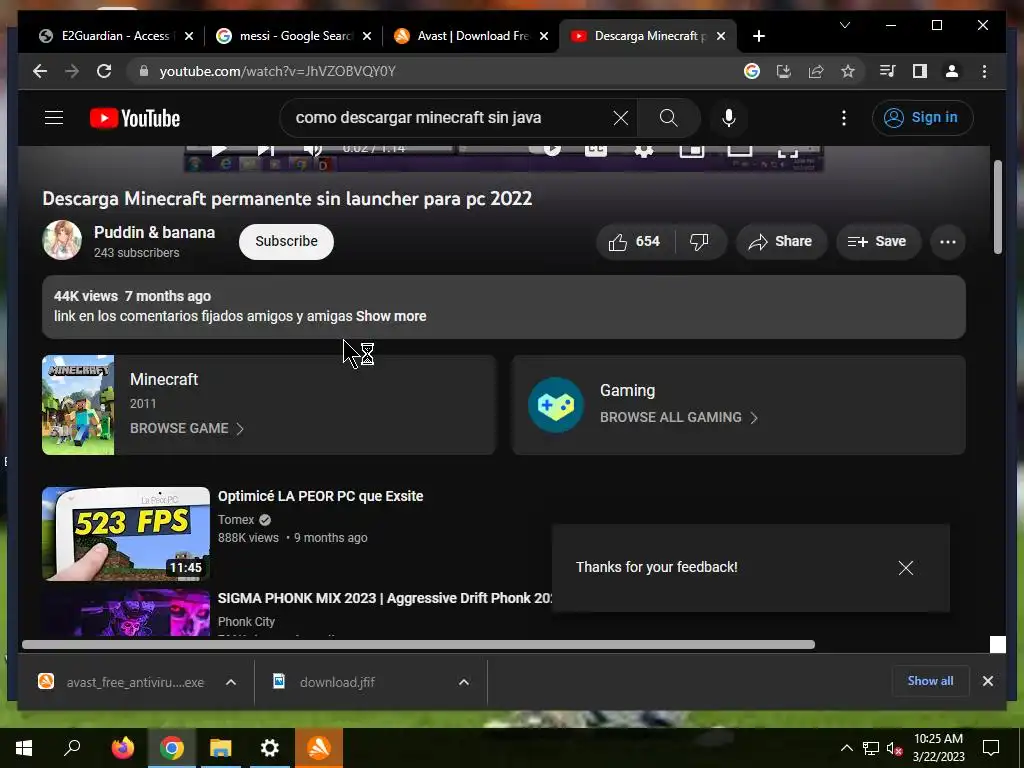Open the Gaming controller icon
Image resolution: width=1024 pixels, height=768 pixels.
coord(555,405)
